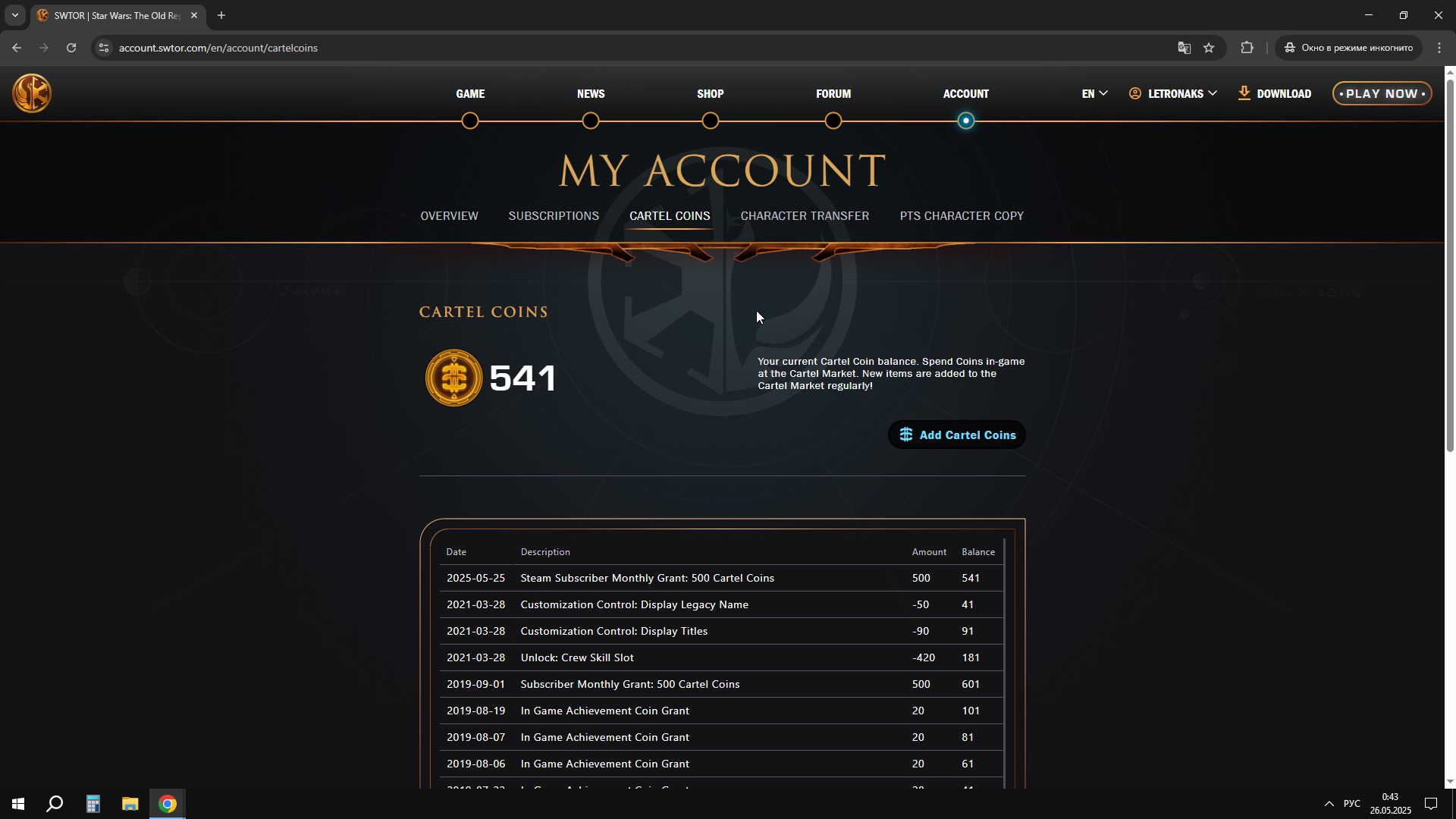Open Windows Start menu
This screenshot has height=819, width=1456.
18,804
